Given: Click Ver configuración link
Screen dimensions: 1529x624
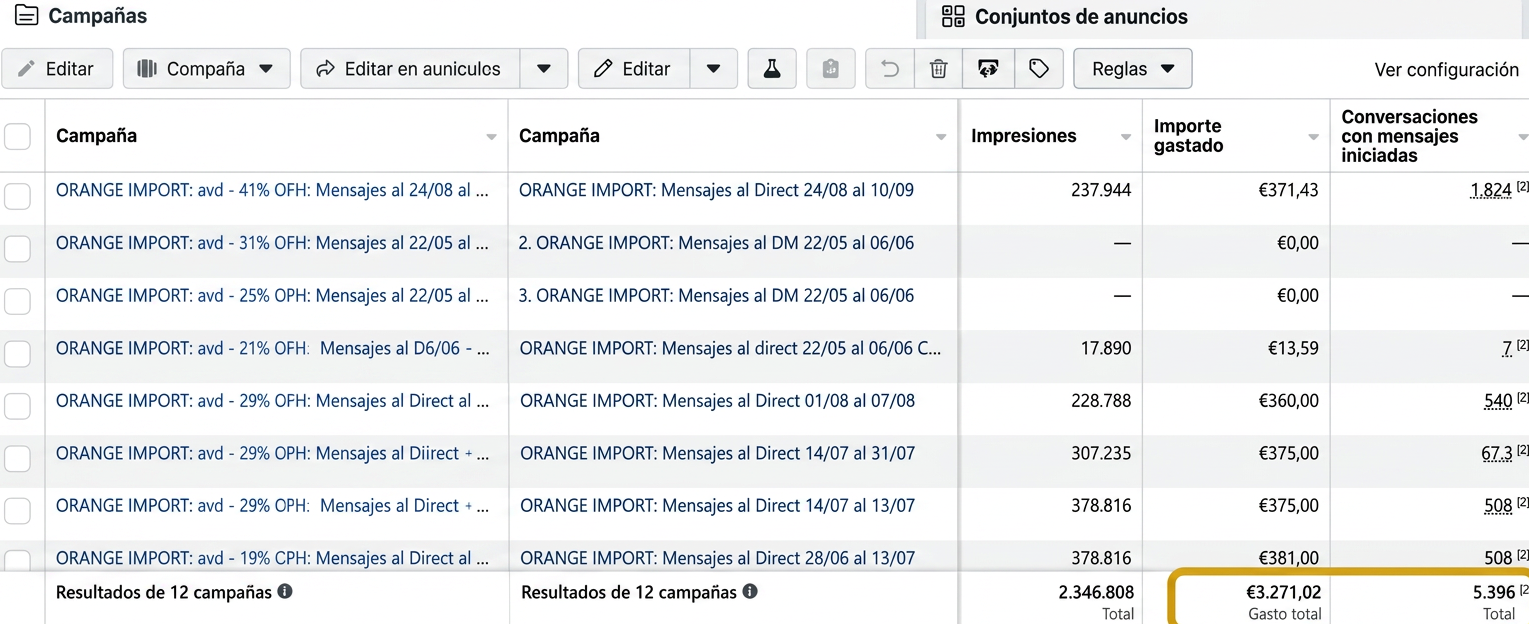Looking at the screenshot, I should (x=1446, y=69).
